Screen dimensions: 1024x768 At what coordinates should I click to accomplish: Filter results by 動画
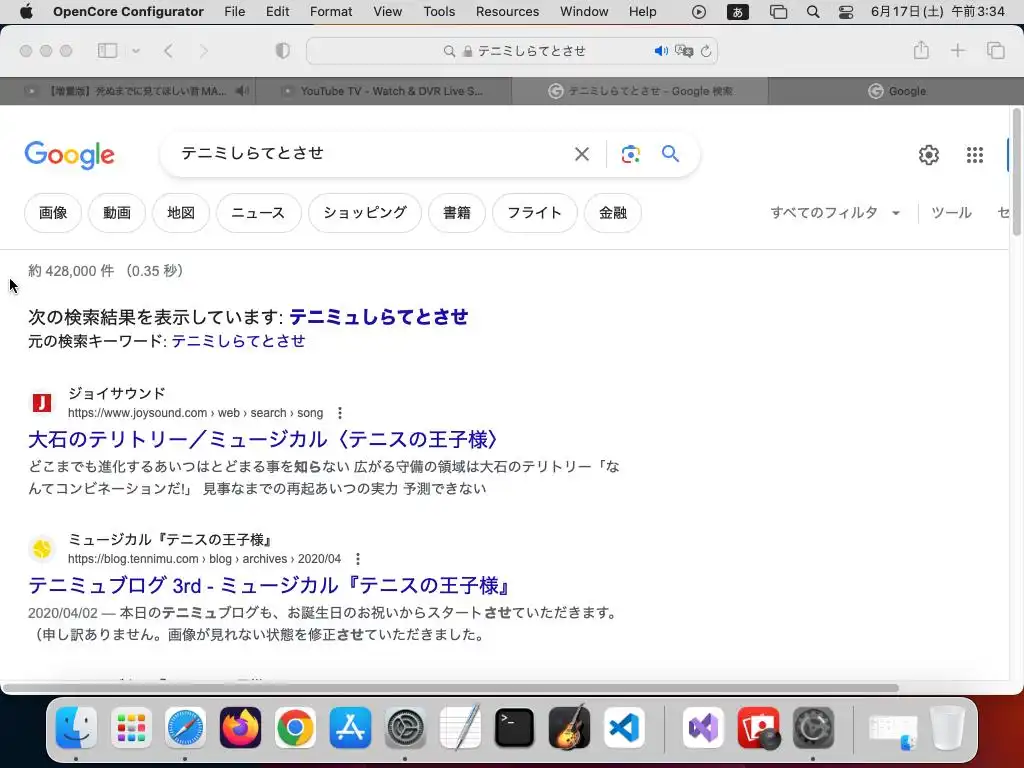[x=117, y=213]
